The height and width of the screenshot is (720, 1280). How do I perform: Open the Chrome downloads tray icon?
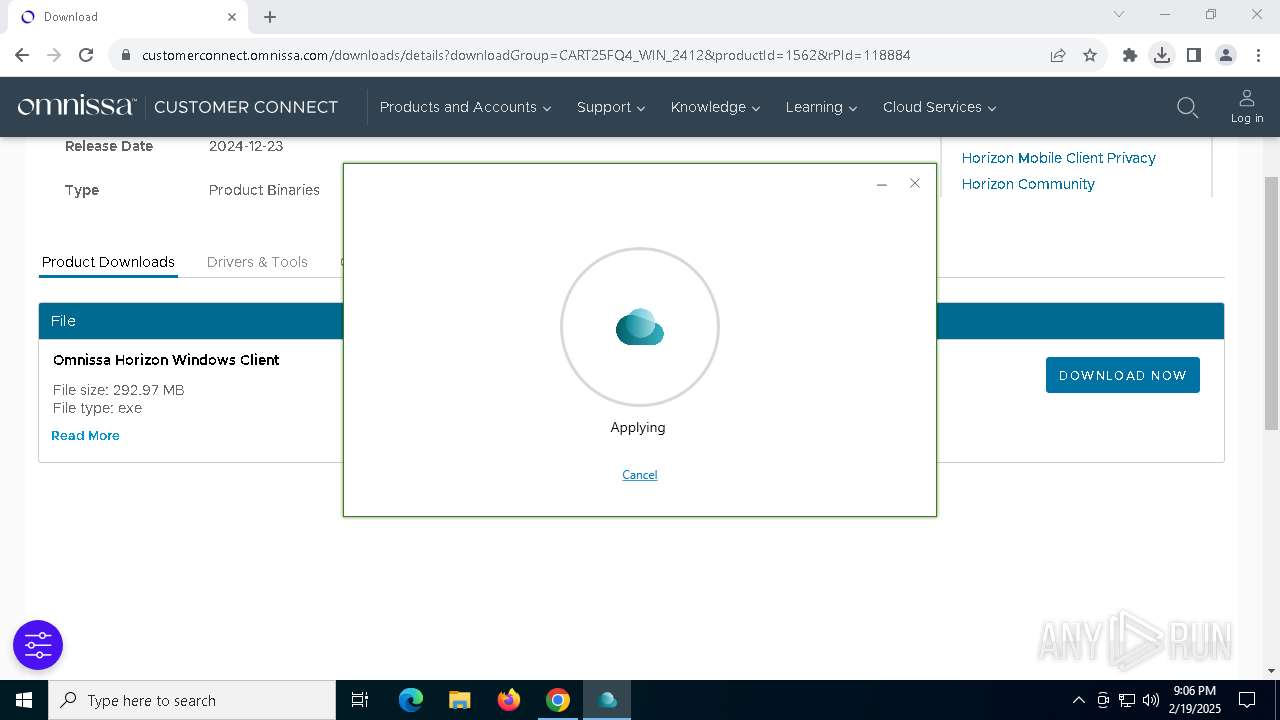1162,55
